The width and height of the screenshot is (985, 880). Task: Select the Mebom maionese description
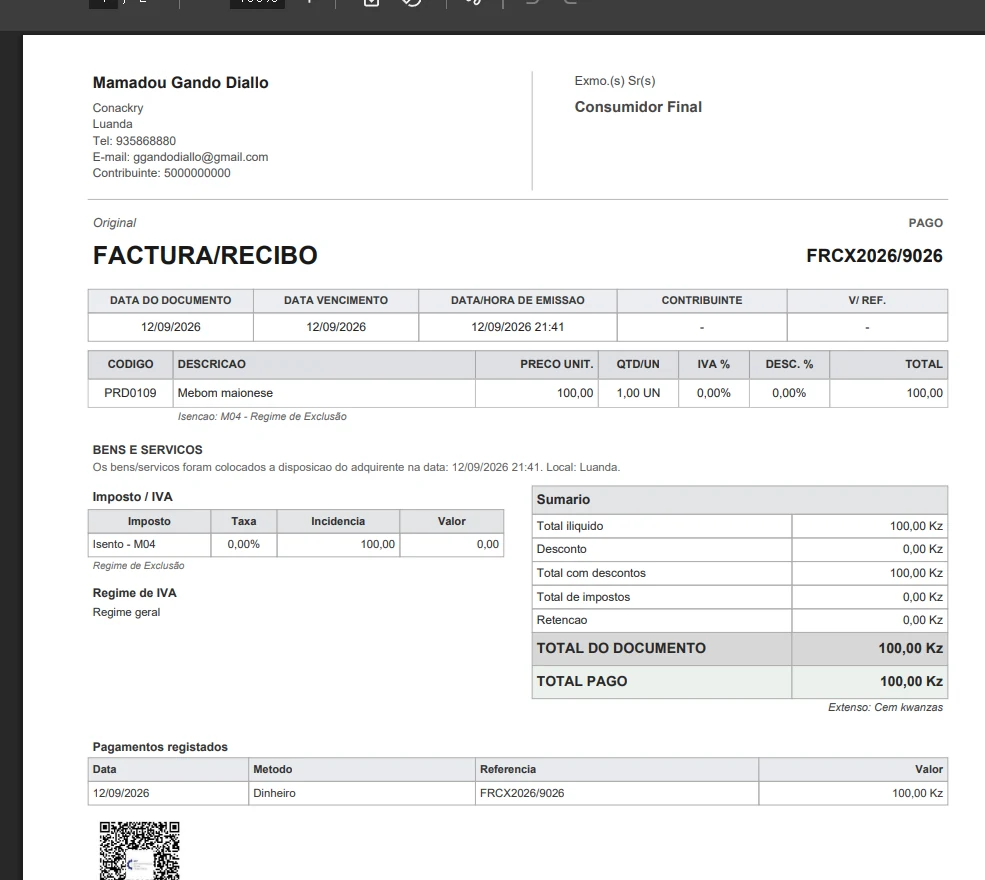pyautogui.click(x=225, y=393)
